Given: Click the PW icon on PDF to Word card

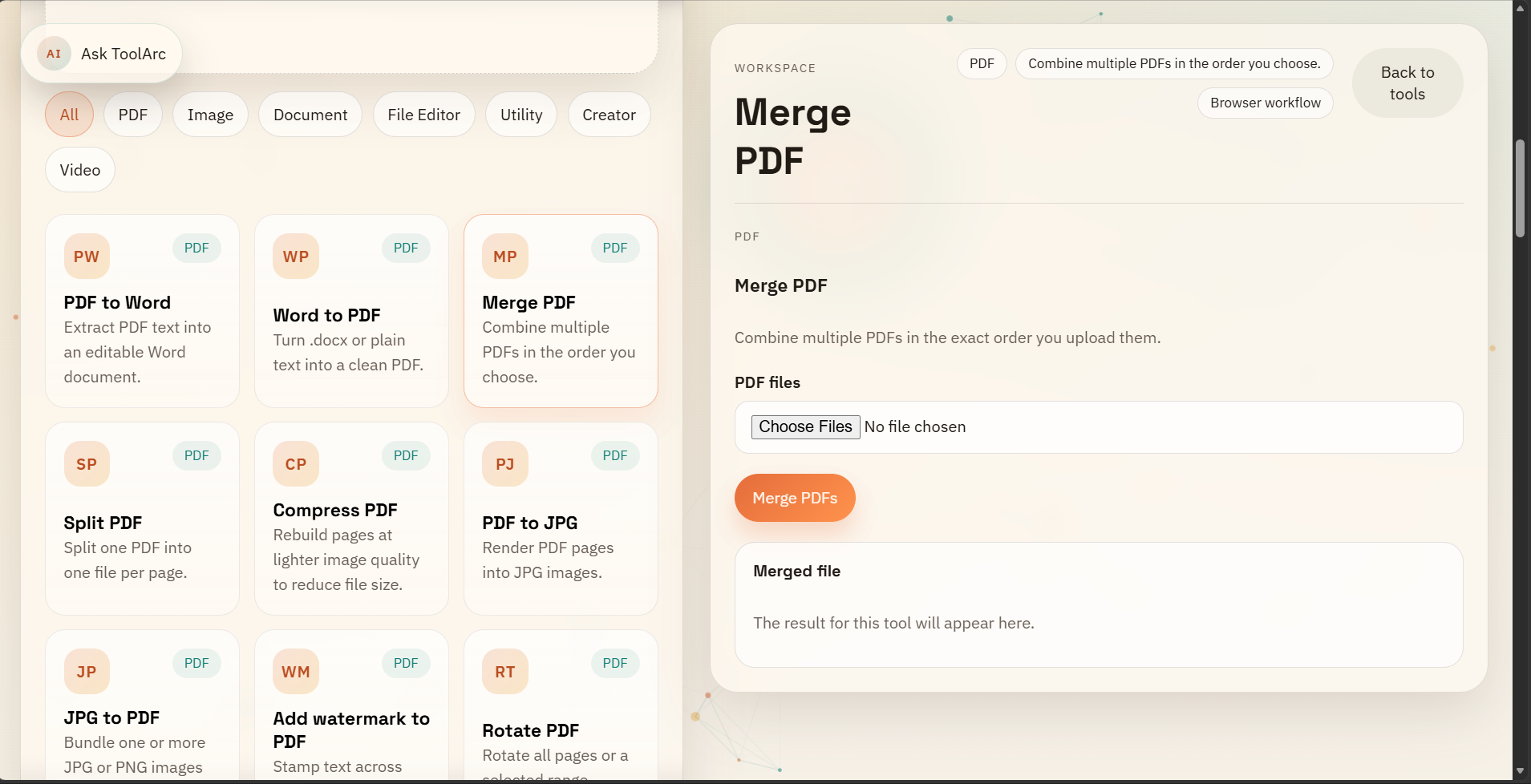Looking at the screenshot, I should coord(87,257).
